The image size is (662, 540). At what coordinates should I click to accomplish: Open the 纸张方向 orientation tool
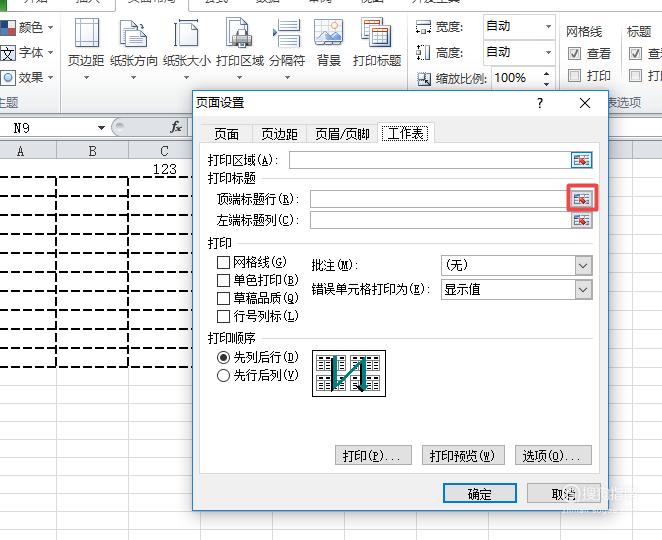133,49
